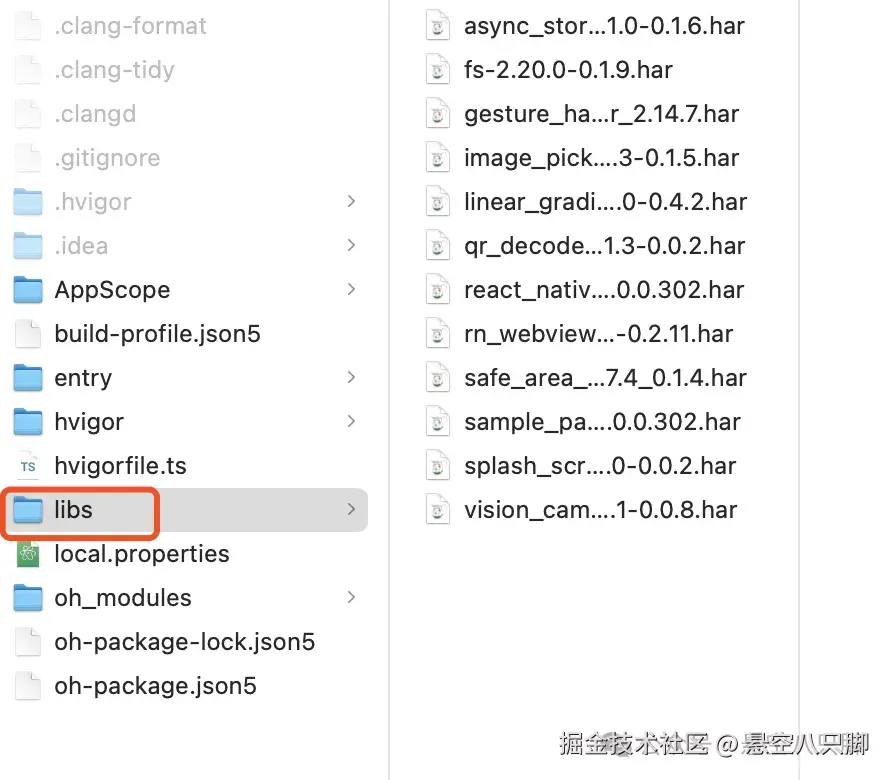Select the oh_modules folder
892x780 pixels.
click(123, 598)
